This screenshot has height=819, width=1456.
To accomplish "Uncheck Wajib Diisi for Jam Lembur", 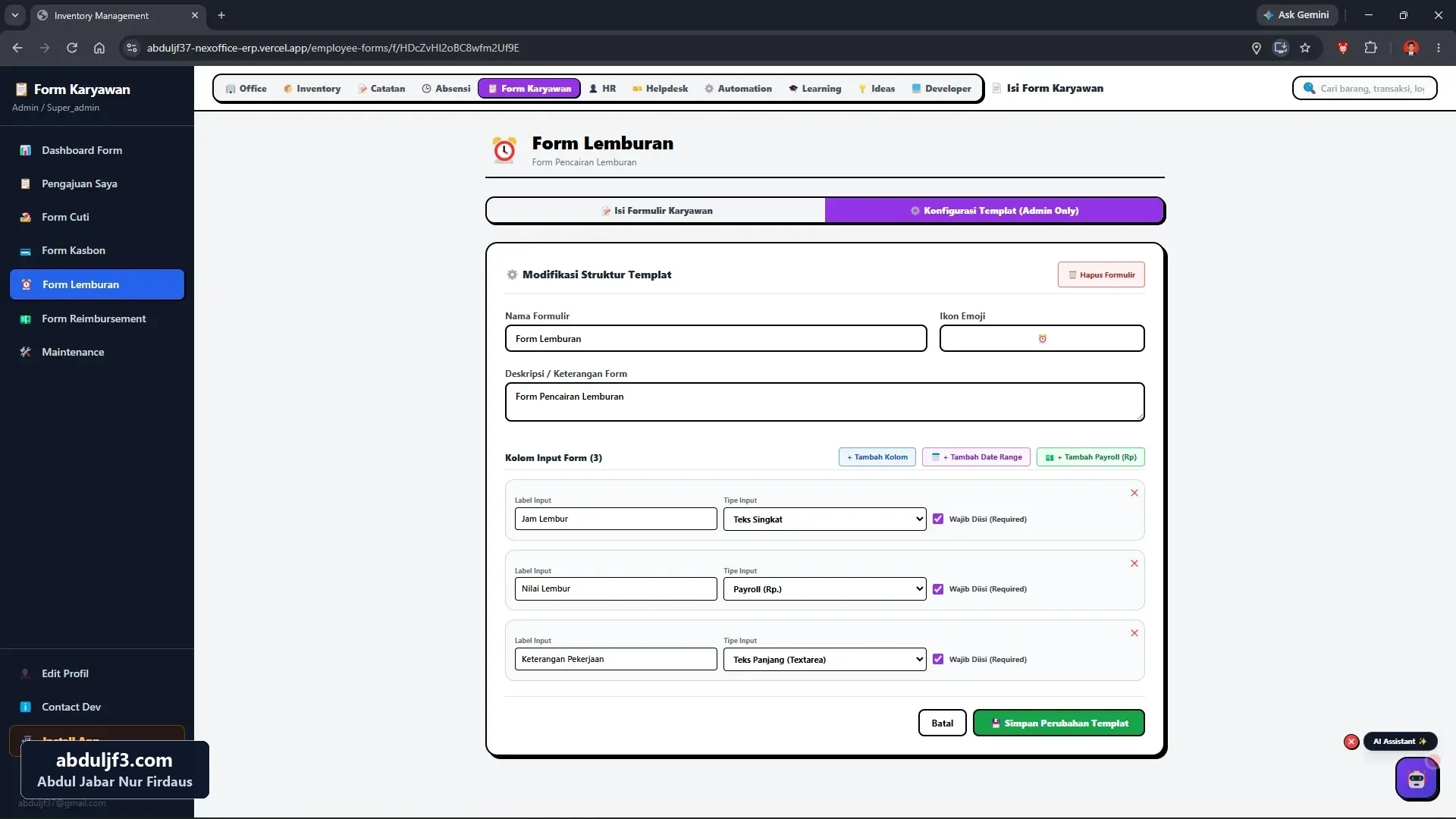I will click(938, 519).
